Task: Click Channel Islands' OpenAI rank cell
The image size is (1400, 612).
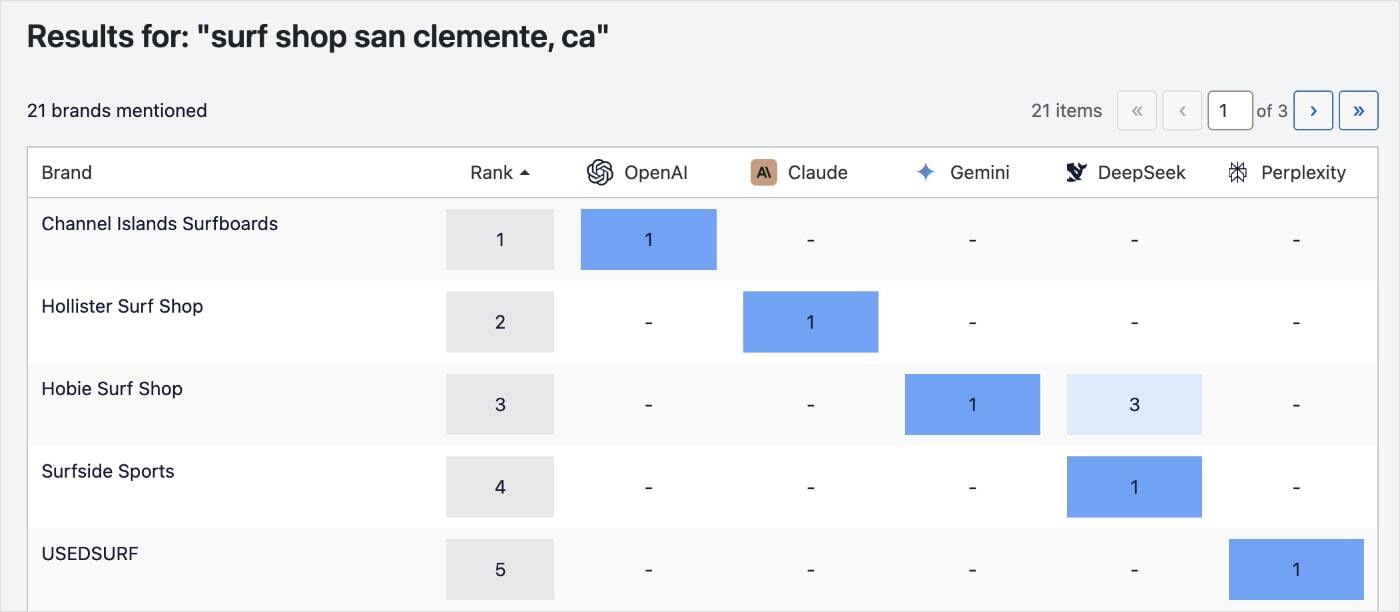Action: 648,240
